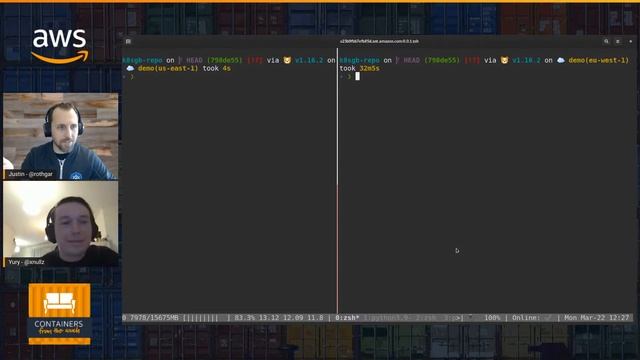640x360 pixels.
Task: Click 'k8sgb-repo' in right pane prompt
Action: (360, 60)
